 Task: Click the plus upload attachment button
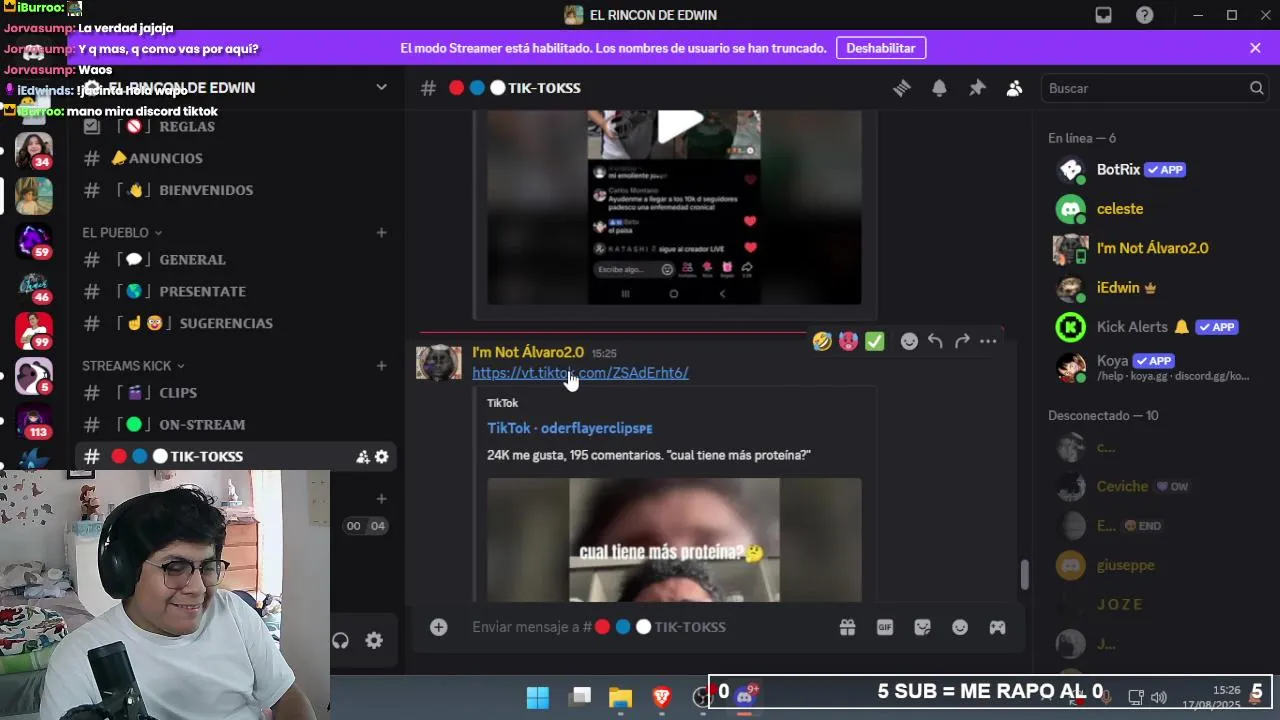tap(438, 627)
